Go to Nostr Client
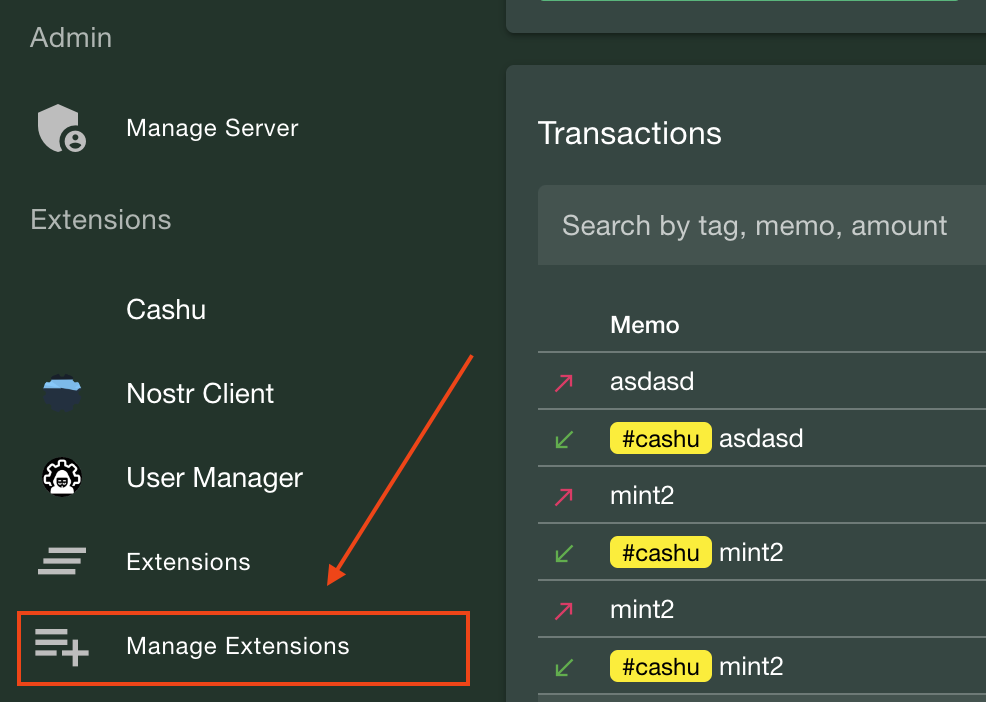Viewport: 986px width, 702px height. pyautogui.click(x=200, y=394)
